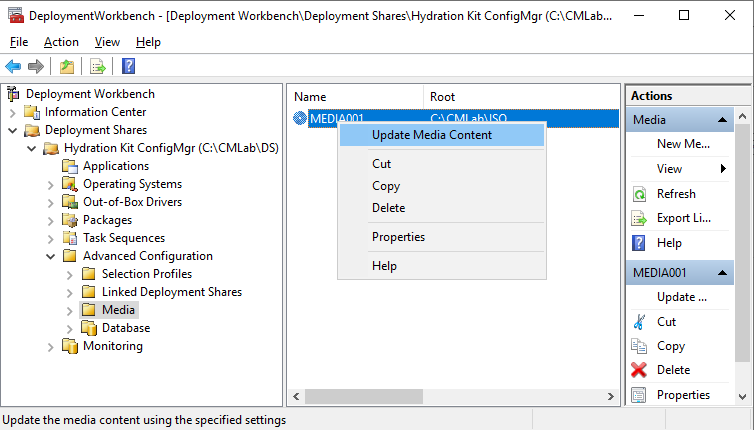
Task: Open the Help menu in menu bar
Action: pyautogui.click(x=148, y=42)
